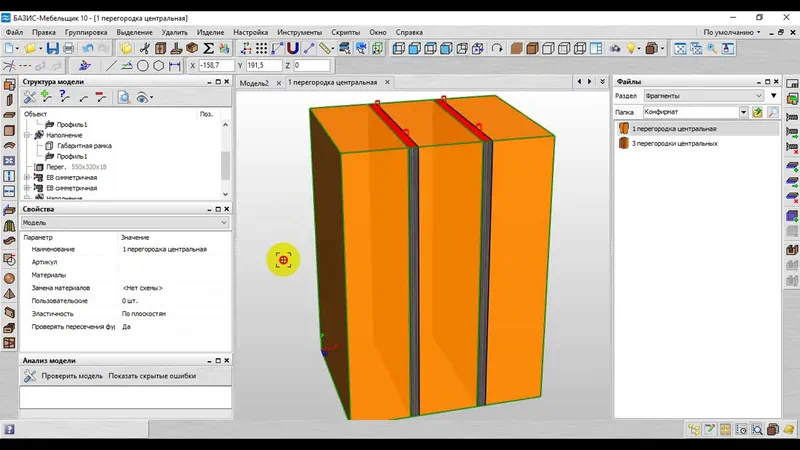The image size is (800, 450).
Task: Click the Sigma summary icon
Action: point(209,48)
